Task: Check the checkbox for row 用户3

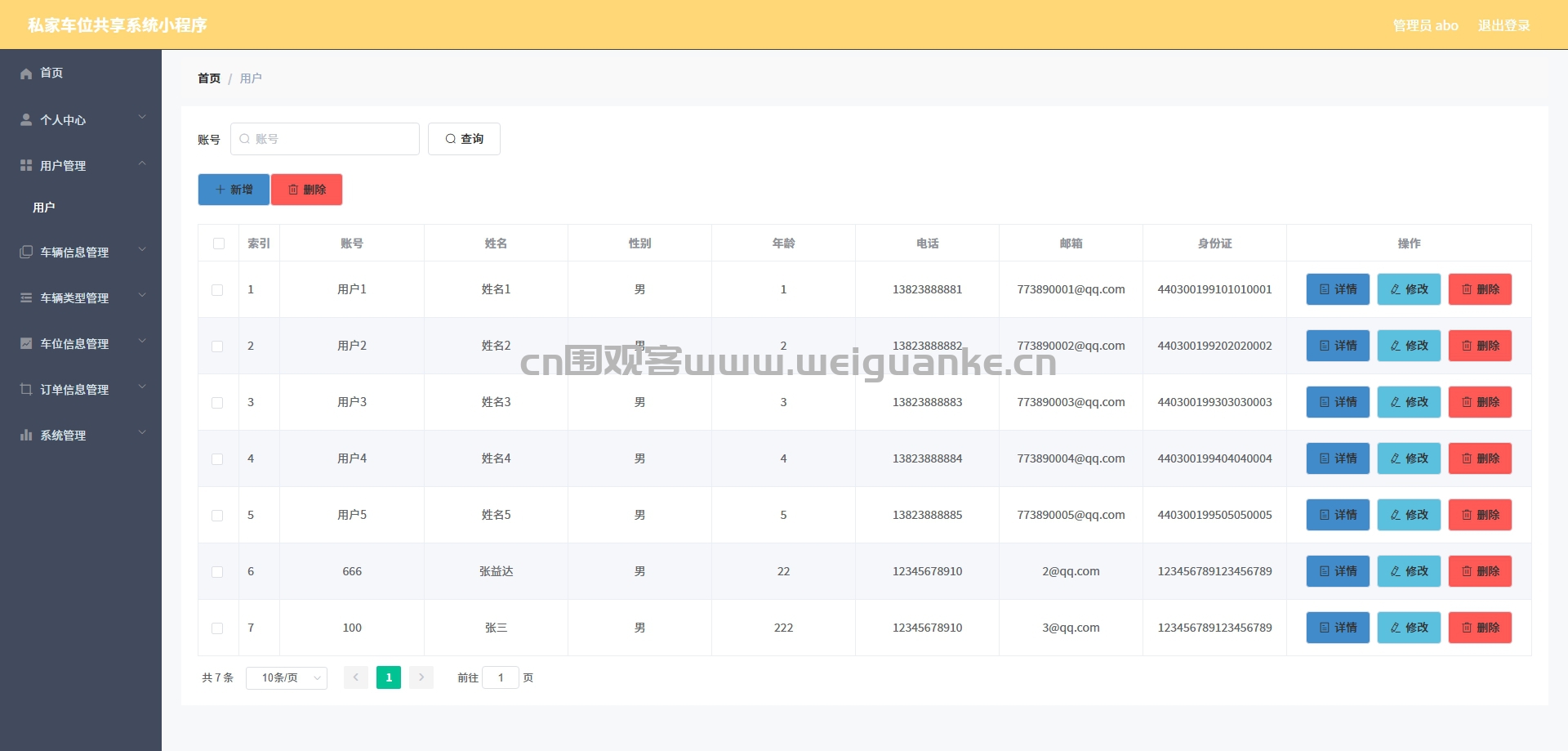Action: click(x=217, y=403)
